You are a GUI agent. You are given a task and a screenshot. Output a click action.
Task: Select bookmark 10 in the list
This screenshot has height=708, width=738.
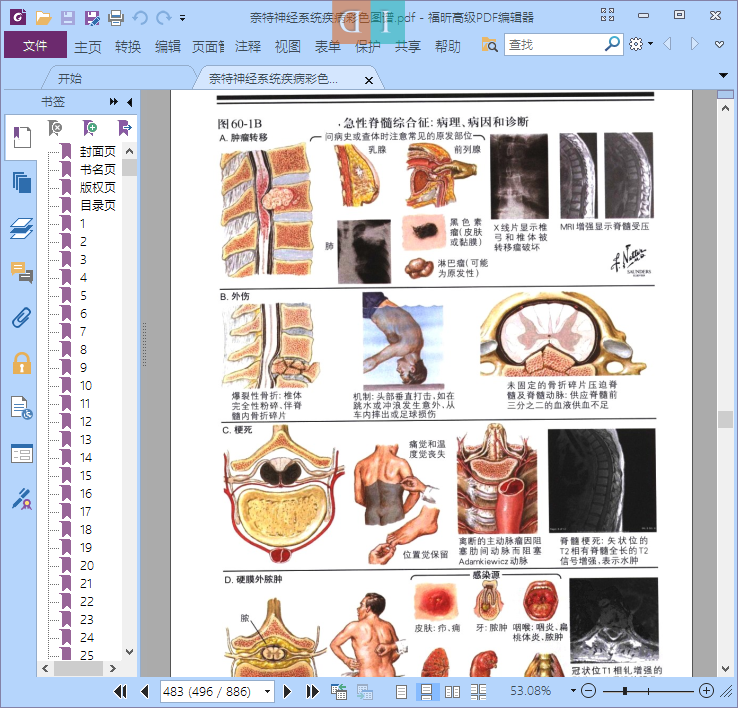pos(86,386)
